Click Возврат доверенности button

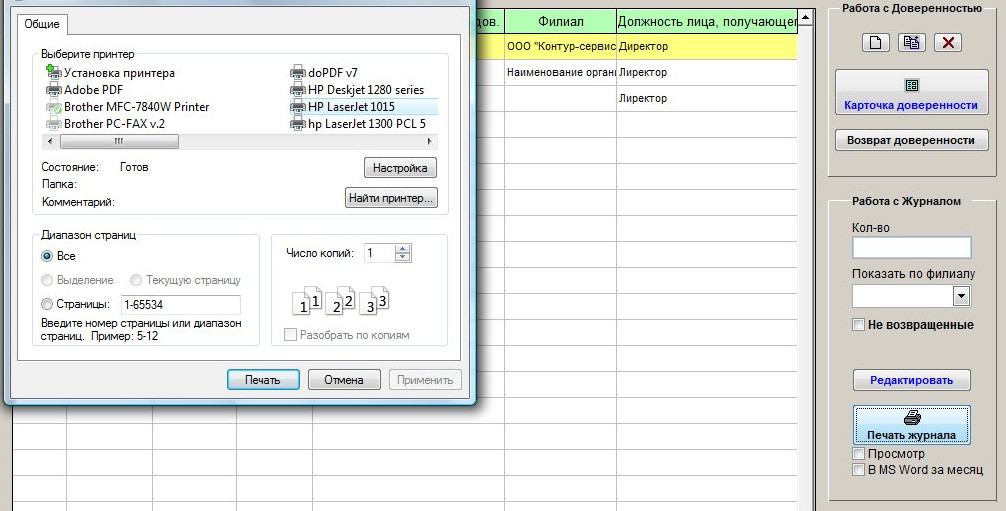pyautogui.click(x=911, y=141)
